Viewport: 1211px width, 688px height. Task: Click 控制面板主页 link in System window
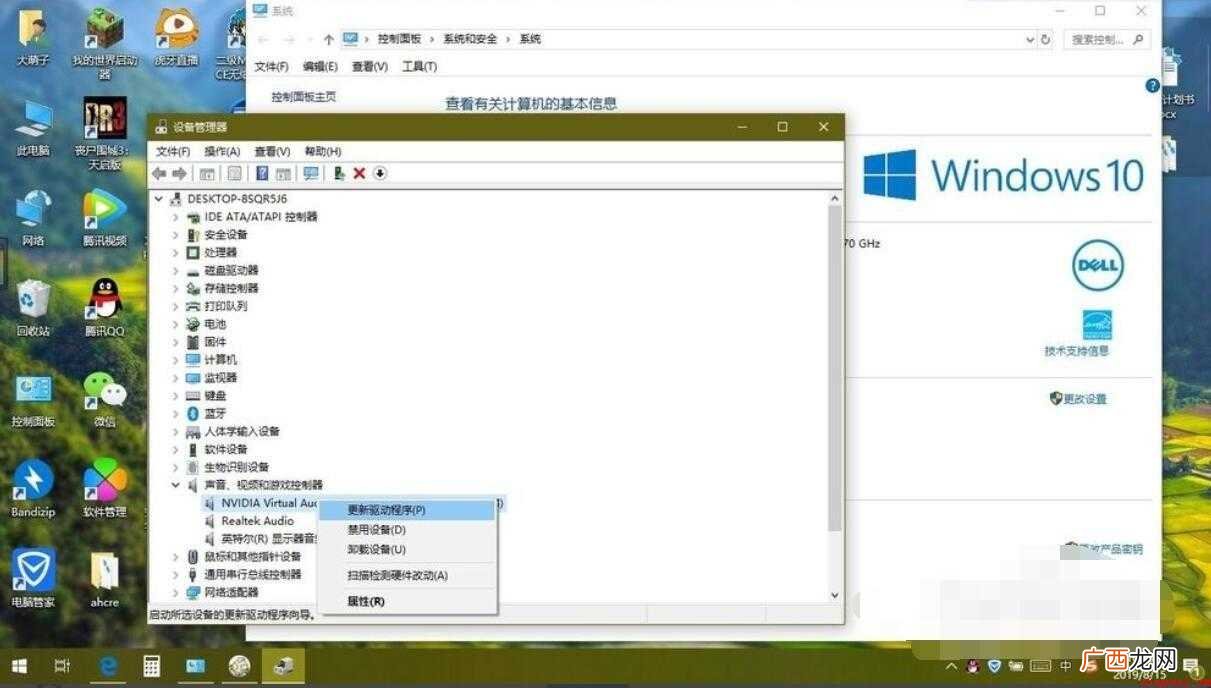tap(304, 97)
